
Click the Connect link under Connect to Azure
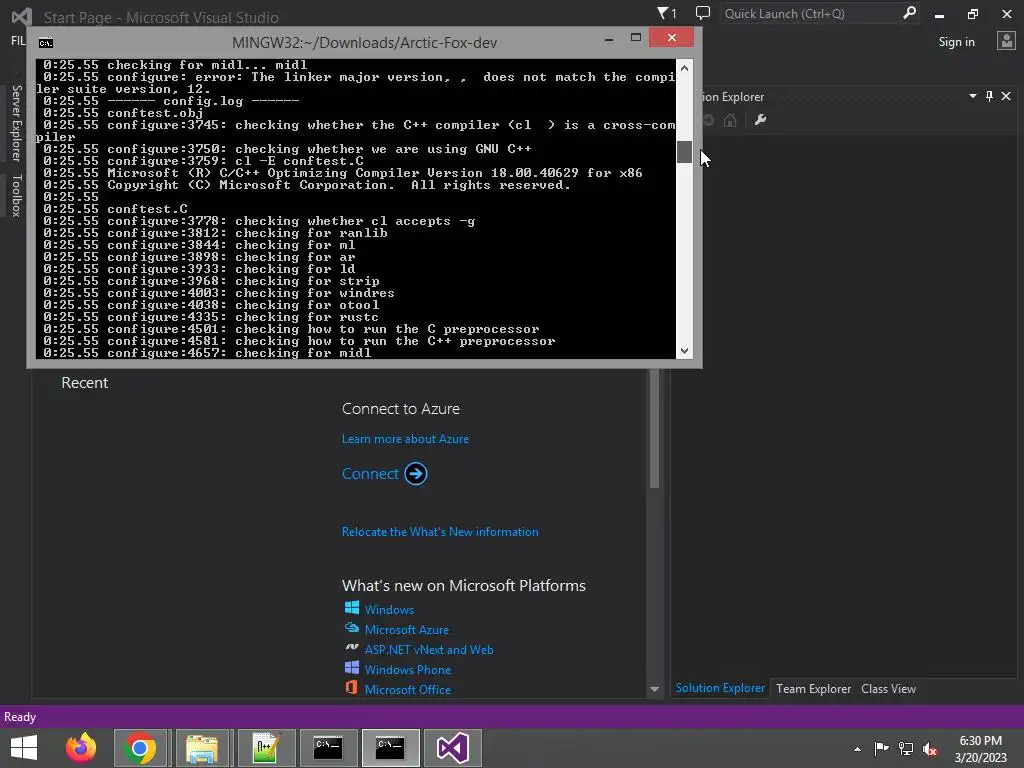[x=370, y=473]
